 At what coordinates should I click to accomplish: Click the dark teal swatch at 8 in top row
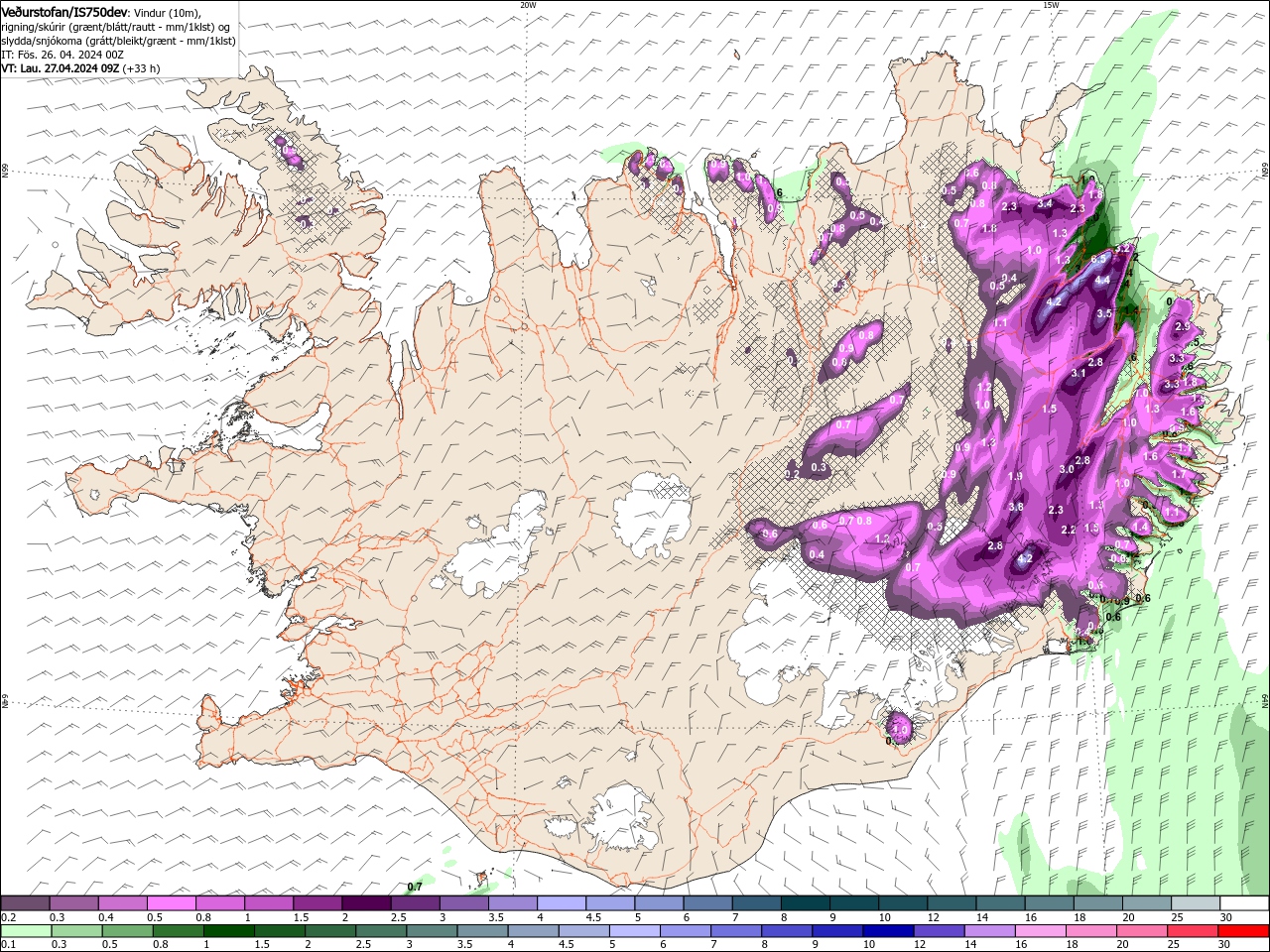pyautogui.click(x=805, y=903)
